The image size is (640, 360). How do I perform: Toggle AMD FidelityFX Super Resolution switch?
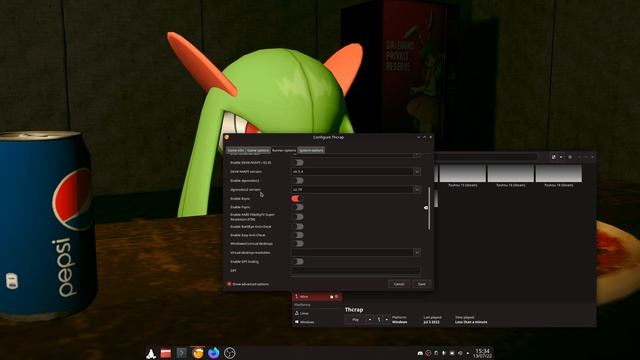pos(298,217)
